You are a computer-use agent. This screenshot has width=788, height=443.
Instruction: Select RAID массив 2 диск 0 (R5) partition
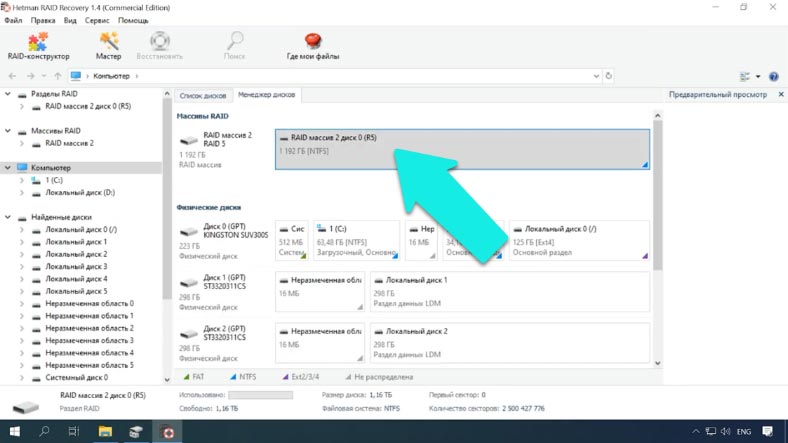pos(462,149)
